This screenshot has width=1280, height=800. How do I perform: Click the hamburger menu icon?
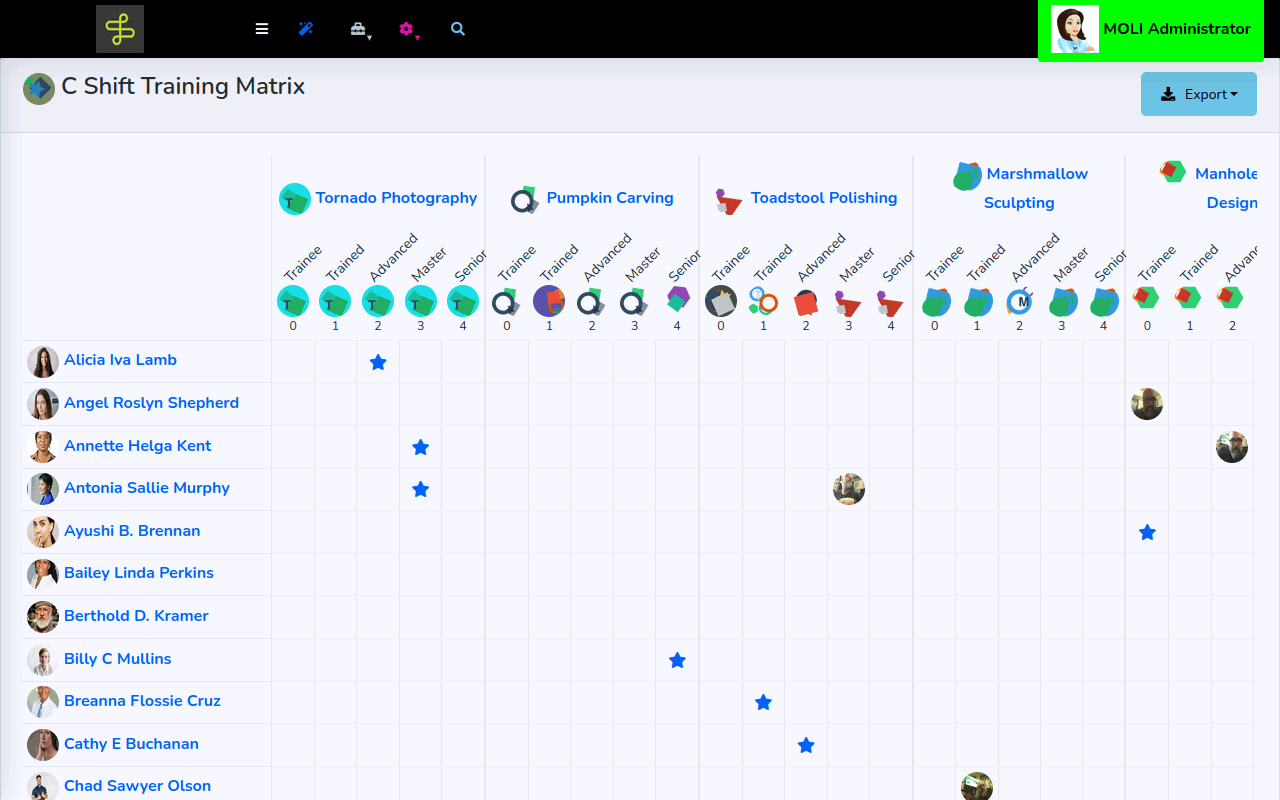262,29
